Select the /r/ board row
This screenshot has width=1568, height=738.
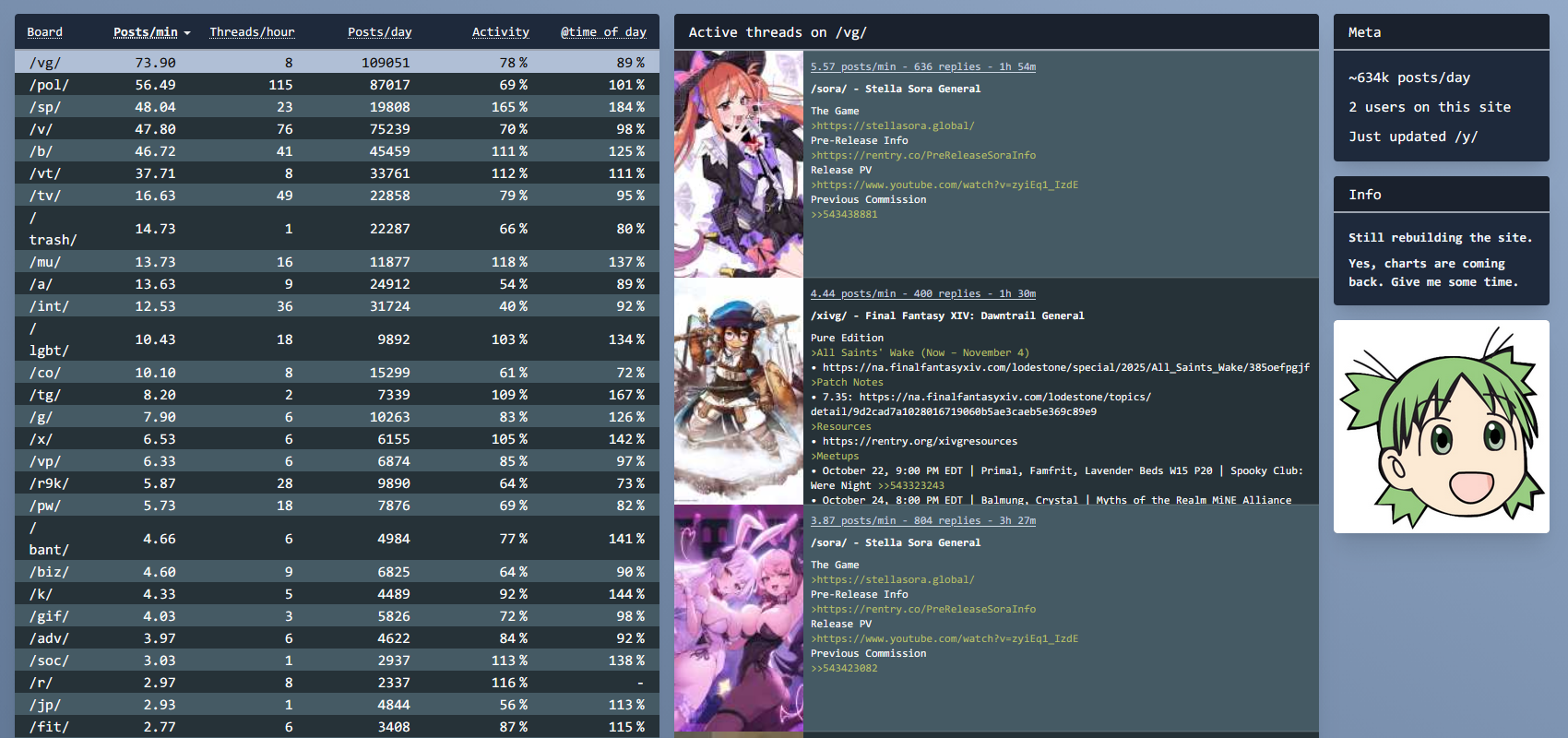337,683
